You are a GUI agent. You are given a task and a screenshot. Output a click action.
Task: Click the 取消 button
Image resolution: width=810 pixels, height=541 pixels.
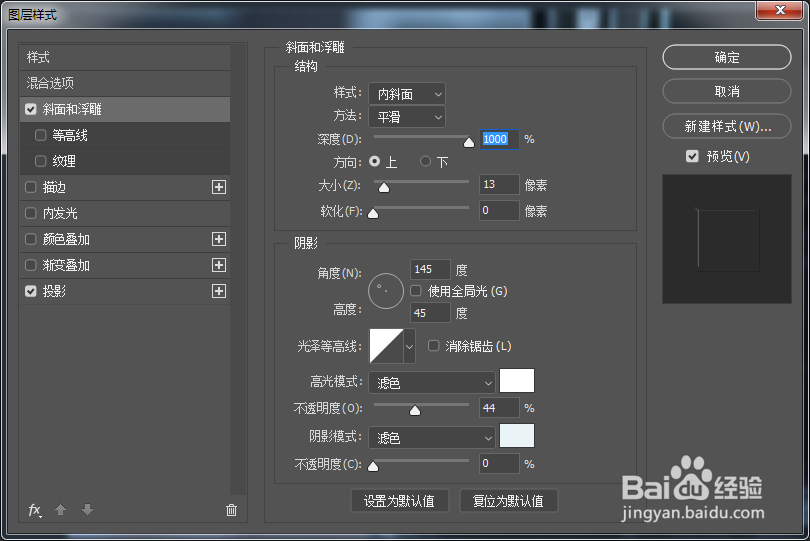tap(727, 91)
